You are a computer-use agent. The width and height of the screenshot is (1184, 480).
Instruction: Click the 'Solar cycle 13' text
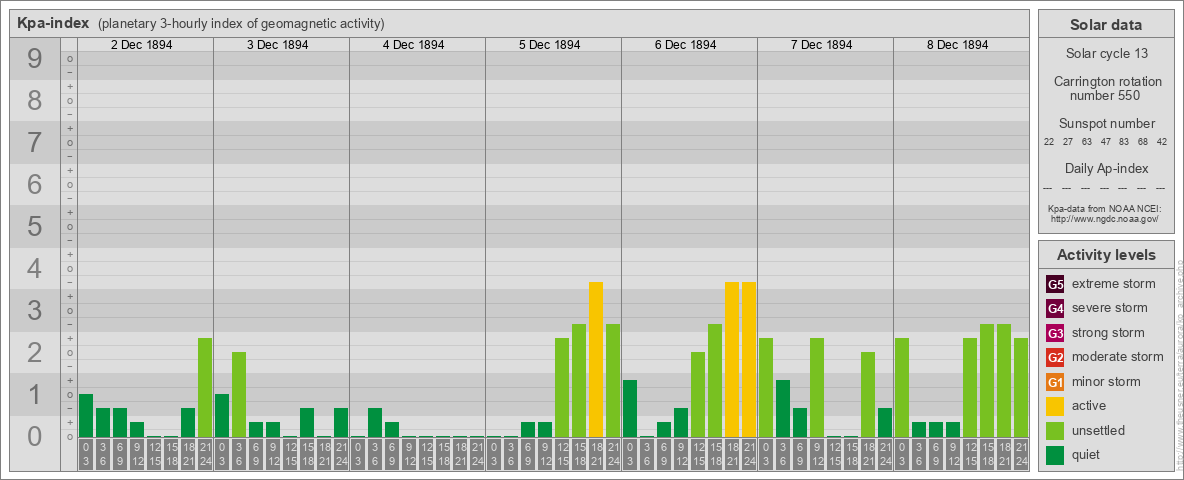[x=1106, y=54]
